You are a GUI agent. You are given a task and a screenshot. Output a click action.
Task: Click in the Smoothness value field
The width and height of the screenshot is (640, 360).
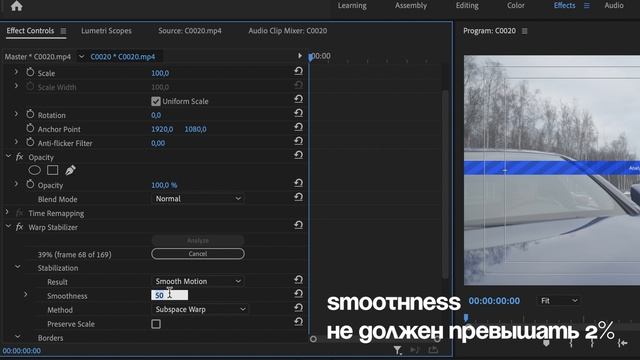pos(169,295)
